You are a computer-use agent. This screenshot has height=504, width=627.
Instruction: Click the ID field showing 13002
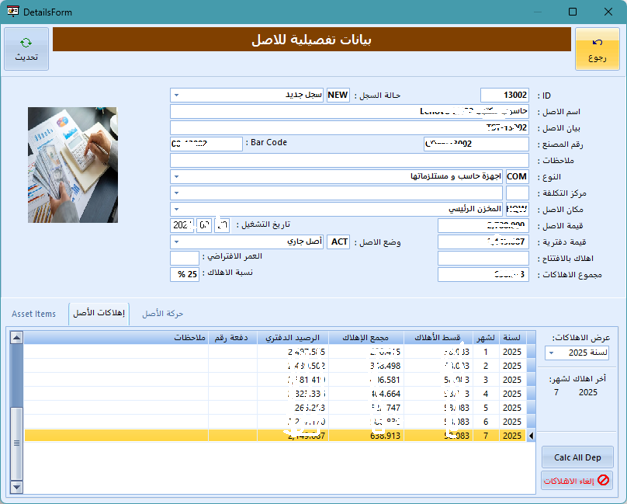tap(505, 95)
